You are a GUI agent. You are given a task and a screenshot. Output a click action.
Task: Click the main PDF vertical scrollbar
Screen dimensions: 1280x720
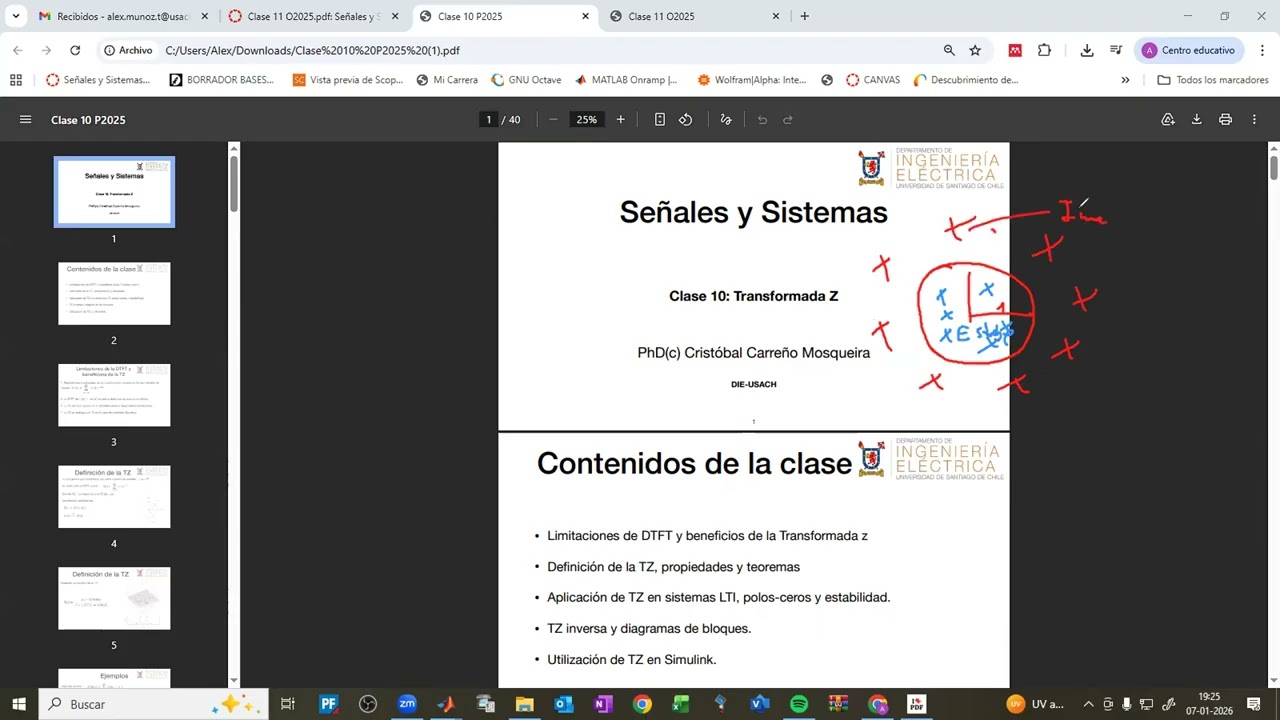coord(1274,167)
